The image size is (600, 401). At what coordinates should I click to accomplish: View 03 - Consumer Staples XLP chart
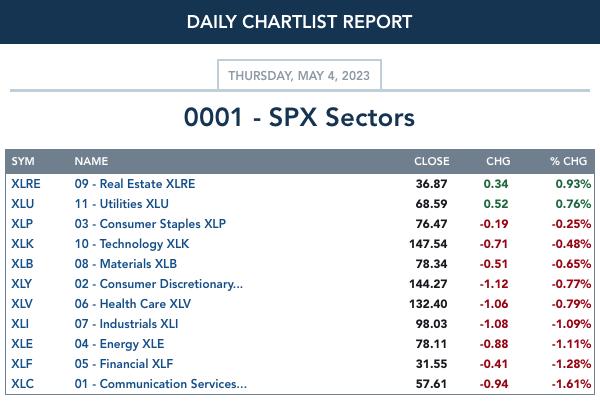150,223
